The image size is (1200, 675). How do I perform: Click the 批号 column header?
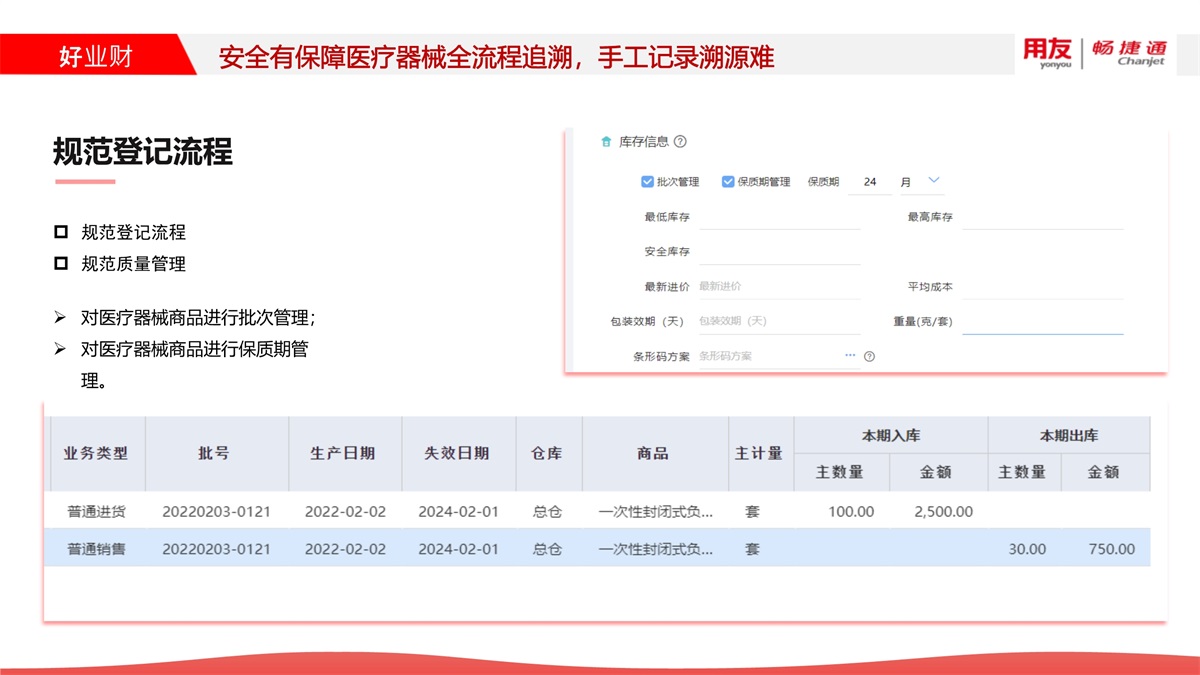[214, 453]
